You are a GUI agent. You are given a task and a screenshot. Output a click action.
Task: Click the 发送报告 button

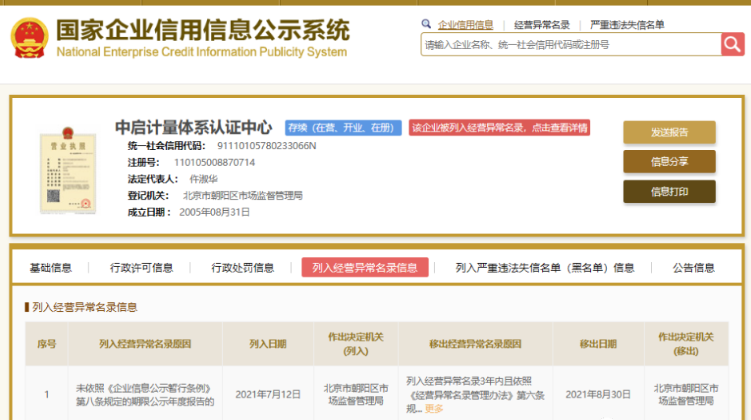tap(669, 132)
